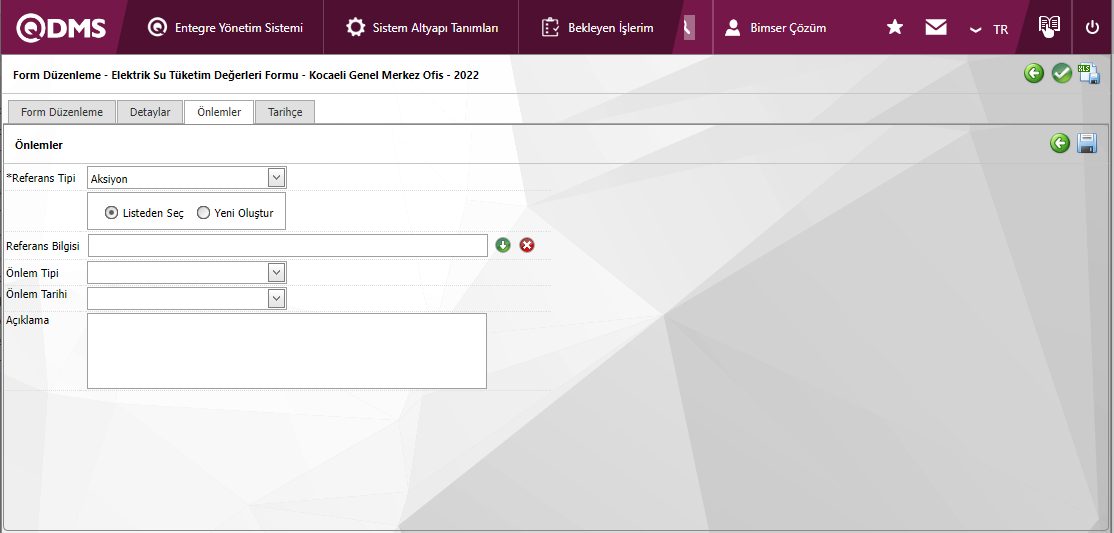
Task: Click the Önlemler section heading
Action: coord(38,145)
